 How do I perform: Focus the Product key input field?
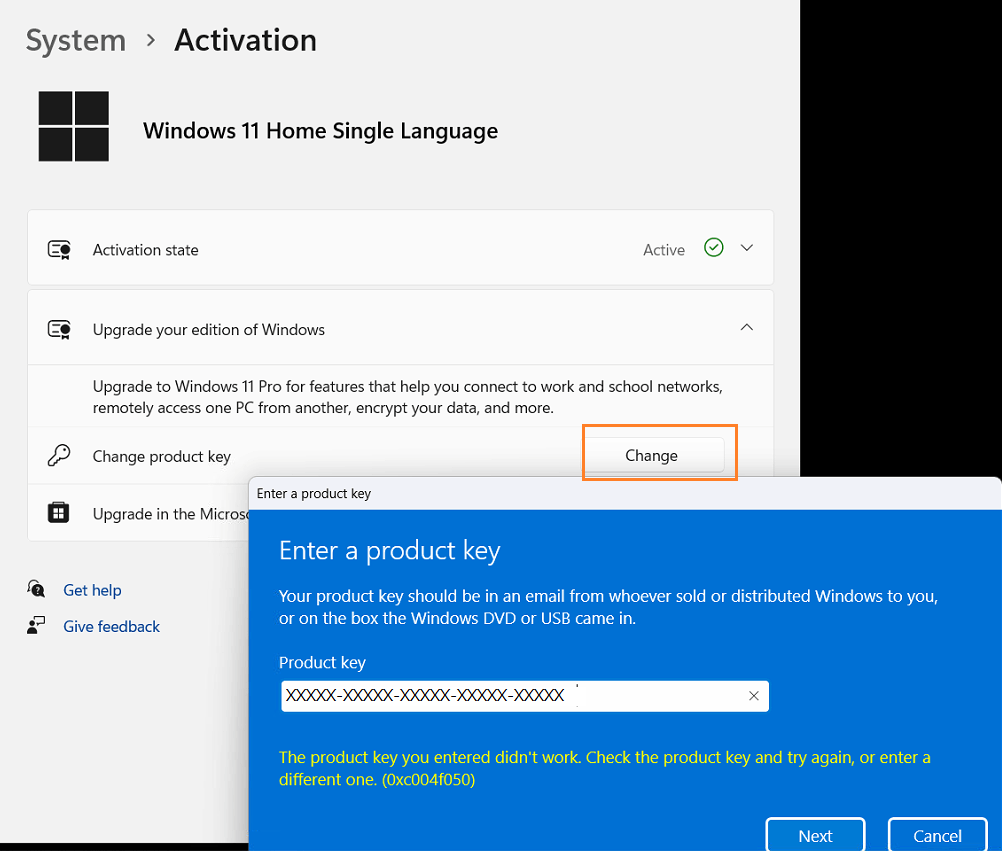pos(525,696)
